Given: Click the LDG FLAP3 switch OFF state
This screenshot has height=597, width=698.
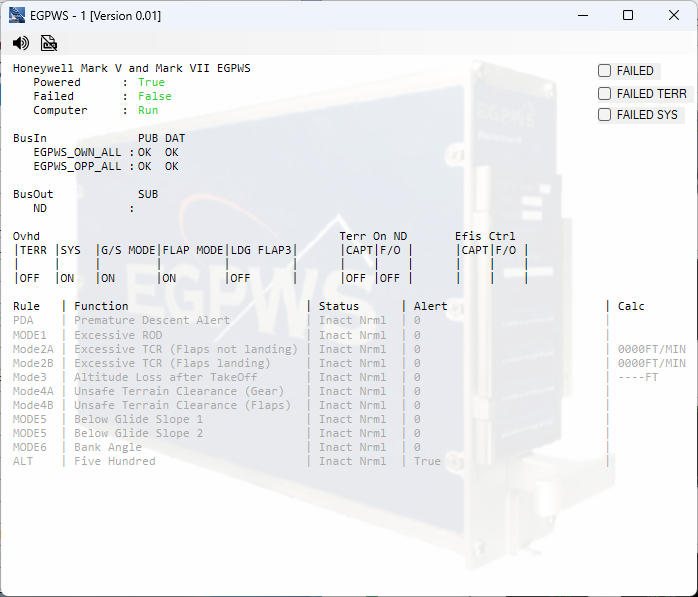Looking at the screenshot, I should pyautogui.click(x=240, y=278).
